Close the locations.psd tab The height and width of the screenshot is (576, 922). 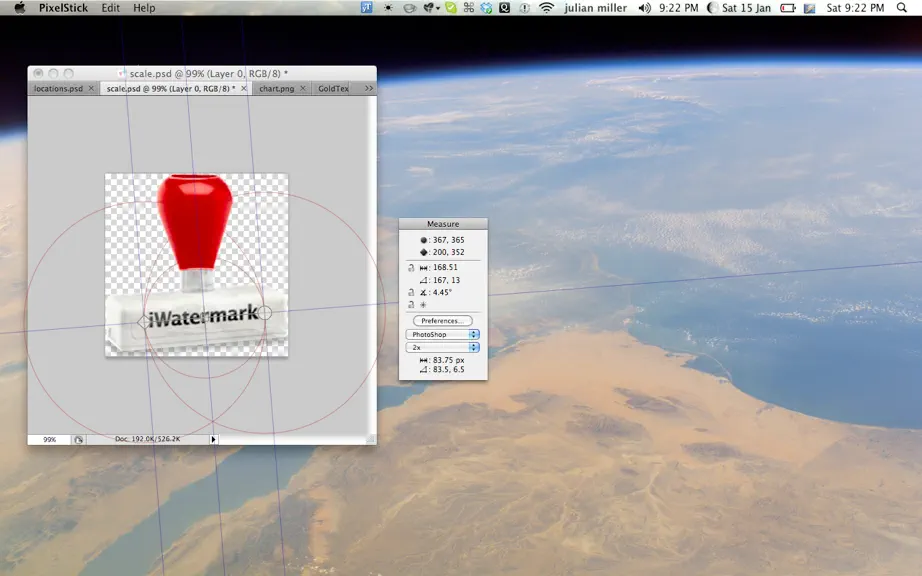point(91,88)
